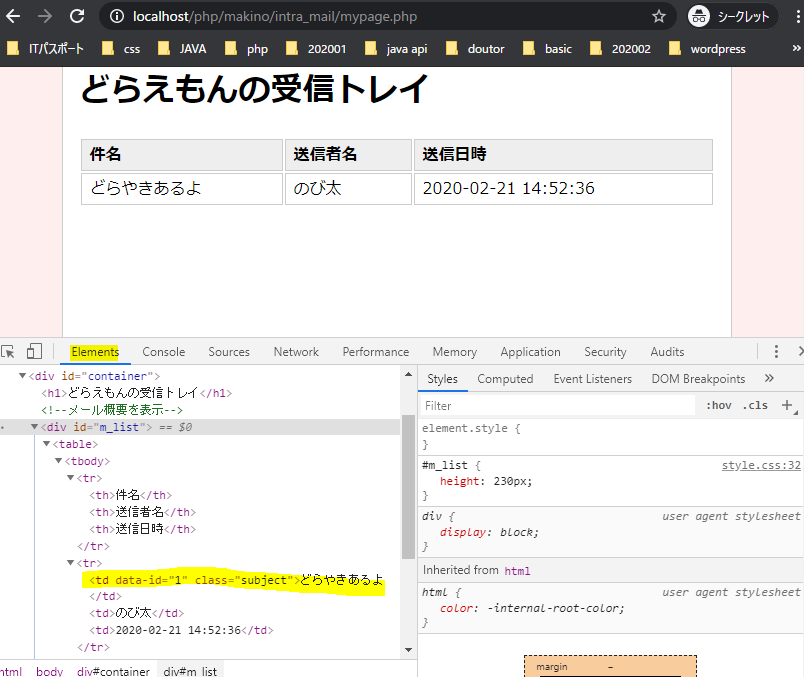Image resolution: width=804 pixels, height=677 pixels.
Task: Open the 202001 bookmark folder
Action: (x=316, y=49)
